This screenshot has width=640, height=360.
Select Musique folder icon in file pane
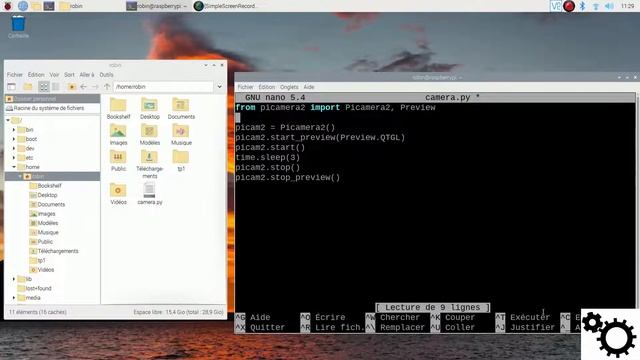pyautogui.click(x=181, y=135)
